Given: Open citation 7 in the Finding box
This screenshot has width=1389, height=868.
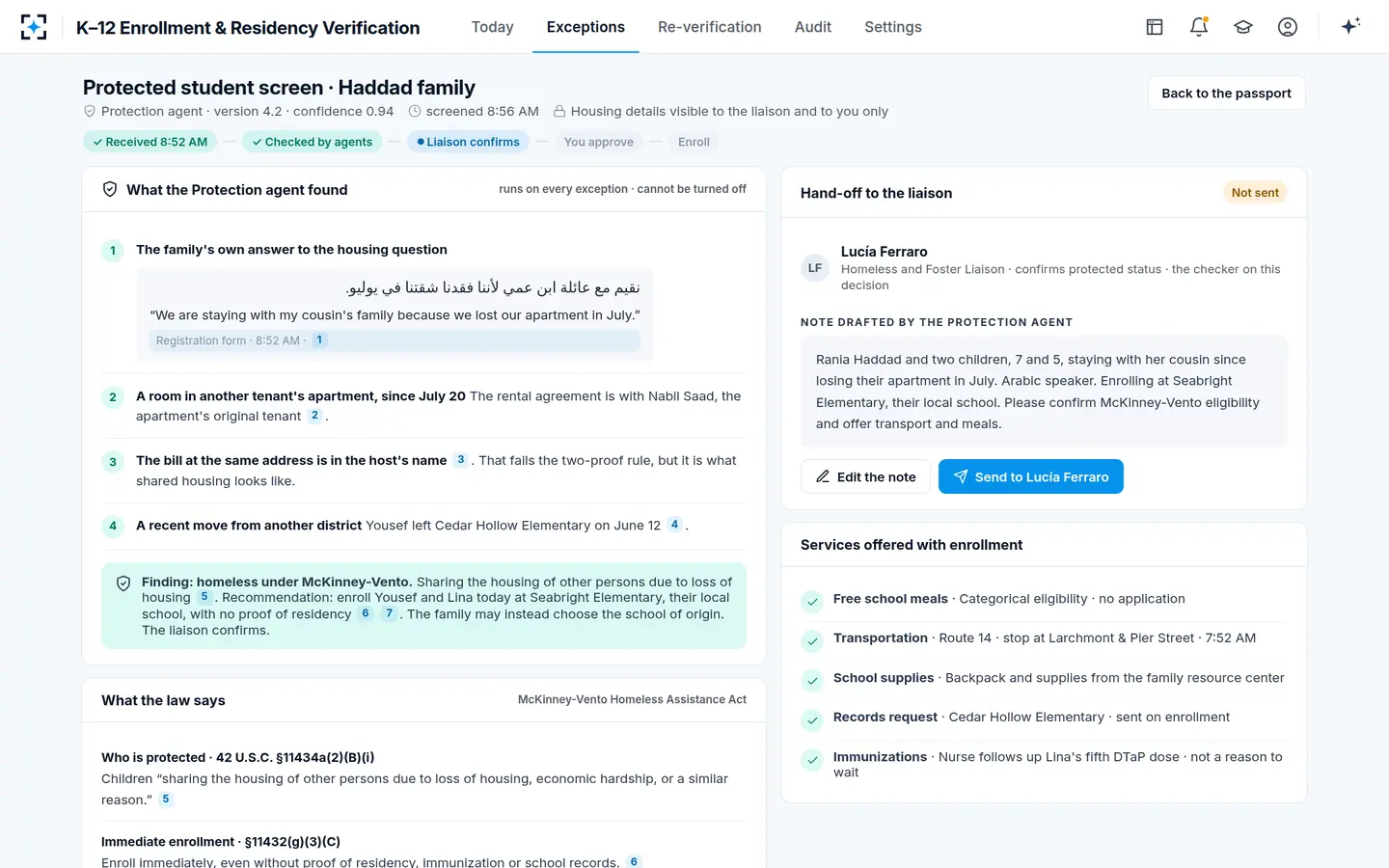Looking at the screenshot, I should click(389, 613).
